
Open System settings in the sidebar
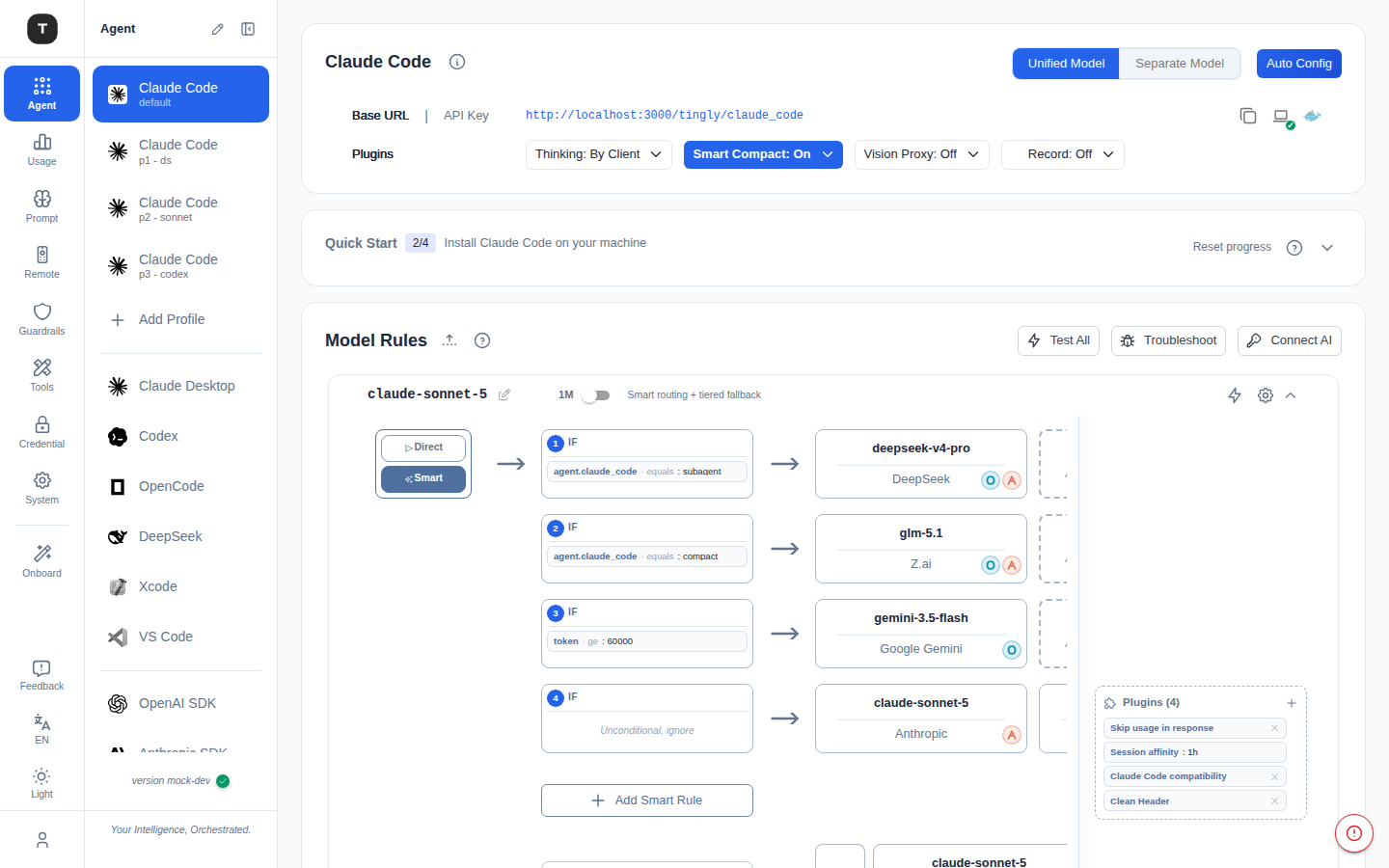41,488
